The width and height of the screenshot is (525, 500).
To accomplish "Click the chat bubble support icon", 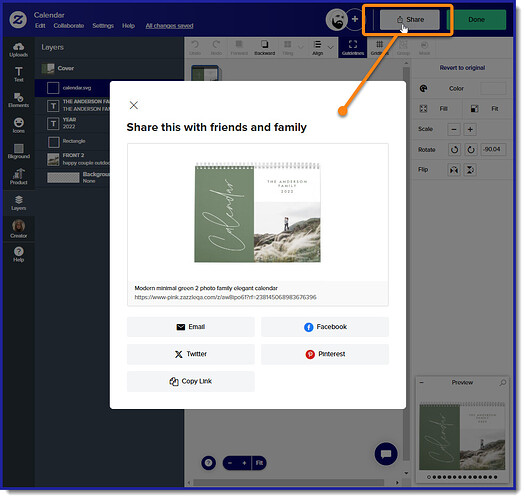I will (386, 454).
